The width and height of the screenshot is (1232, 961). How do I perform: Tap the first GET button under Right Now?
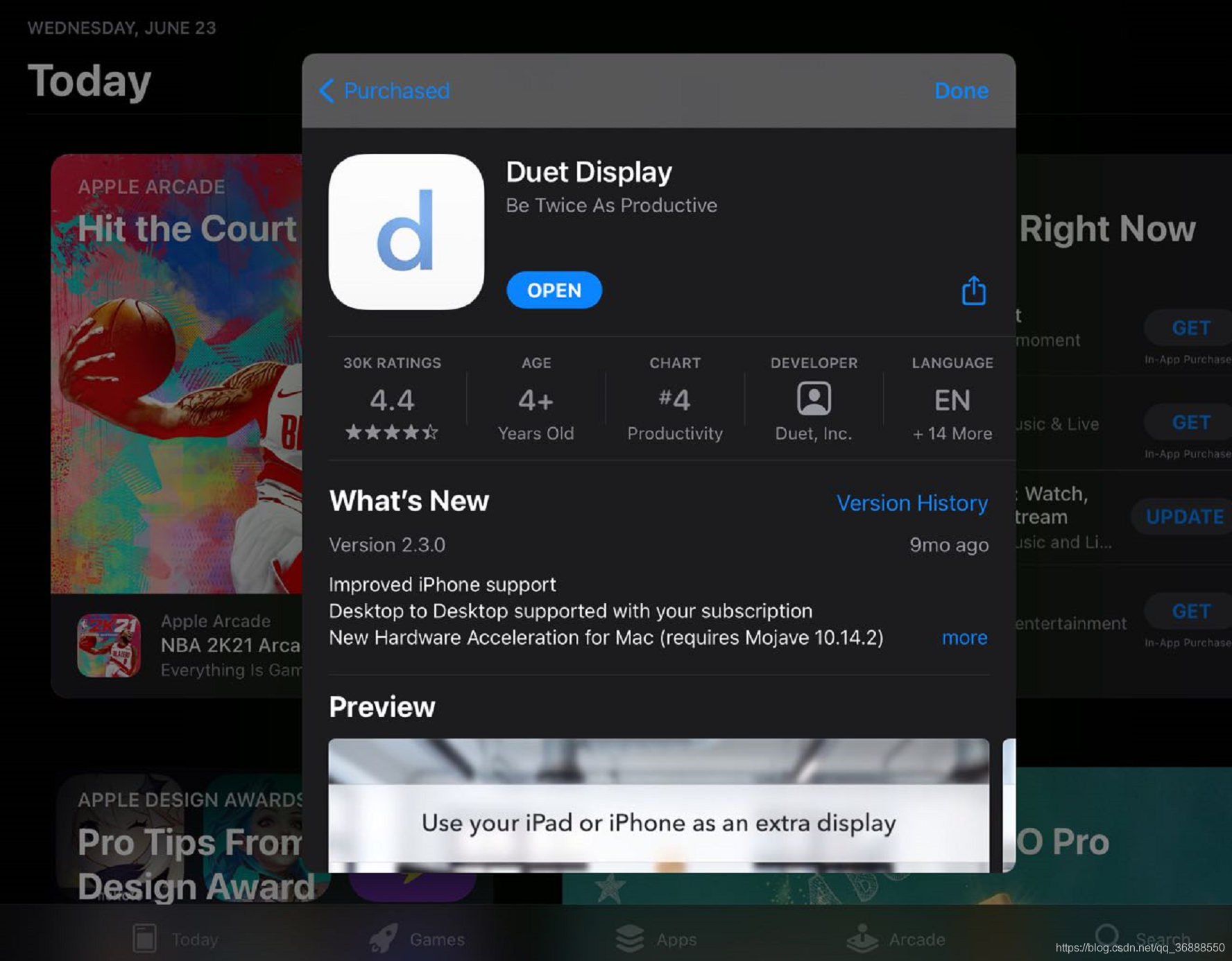1190,328
